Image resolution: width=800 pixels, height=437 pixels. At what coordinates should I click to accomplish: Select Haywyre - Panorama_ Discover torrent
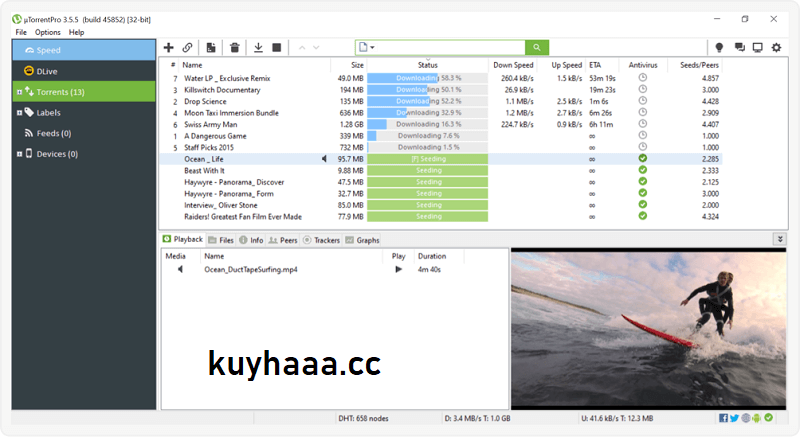[441, 182]
